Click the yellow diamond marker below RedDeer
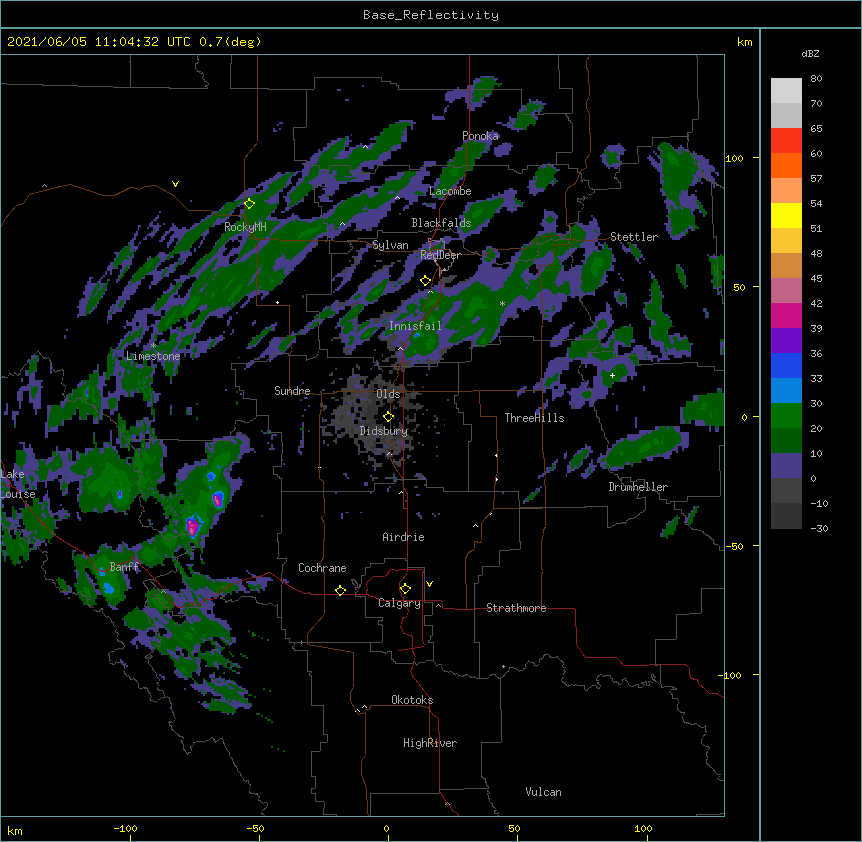 [x=425, y=281]
